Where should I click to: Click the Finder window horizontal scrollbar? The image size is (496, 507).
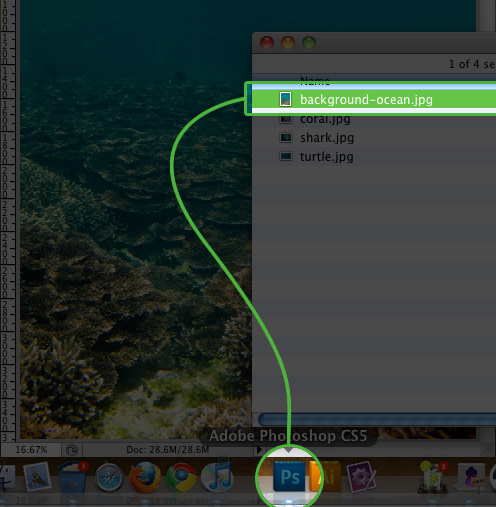coord(377,419)
